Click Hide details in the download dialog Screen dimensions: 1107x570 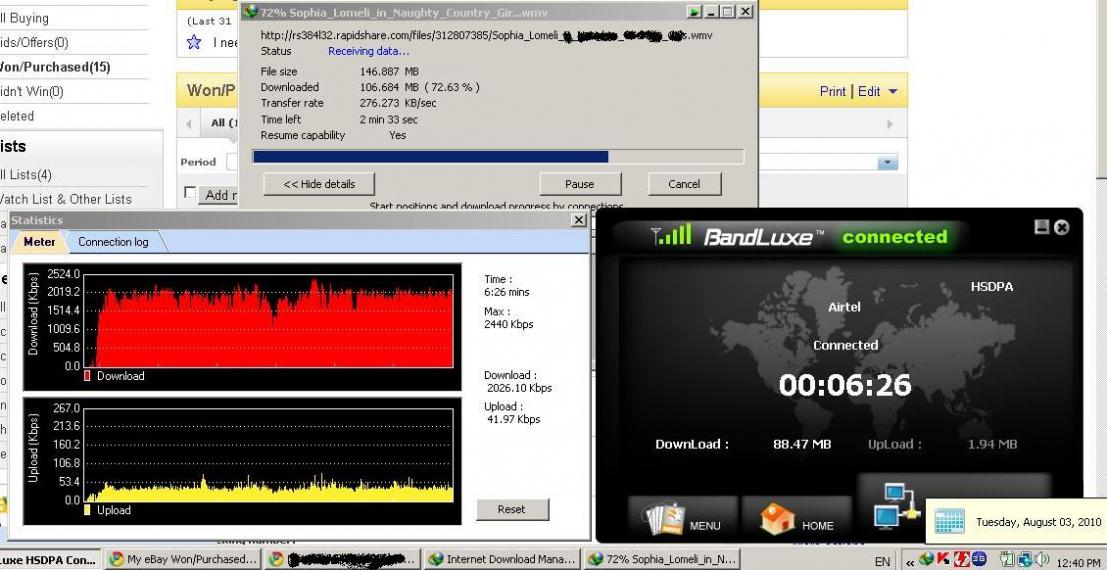(318, 184)
